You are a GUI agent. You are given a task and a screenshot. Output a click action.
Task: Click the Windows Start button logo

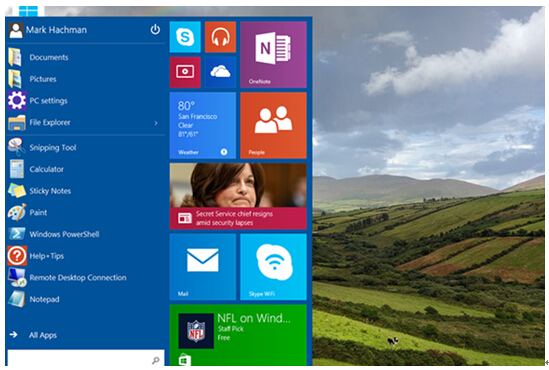(x=28, y=11)
